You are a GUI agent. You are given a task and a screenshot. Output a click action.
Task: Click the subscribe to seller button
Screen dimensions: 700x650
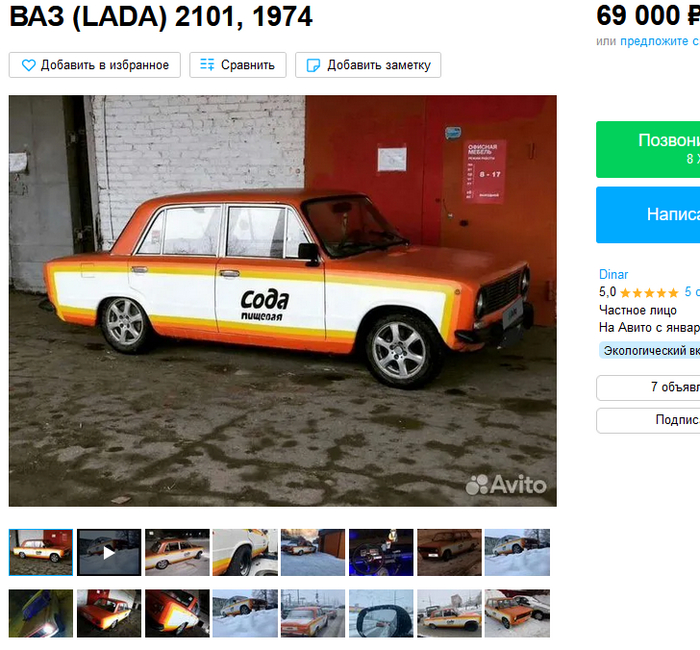point(648,421)
